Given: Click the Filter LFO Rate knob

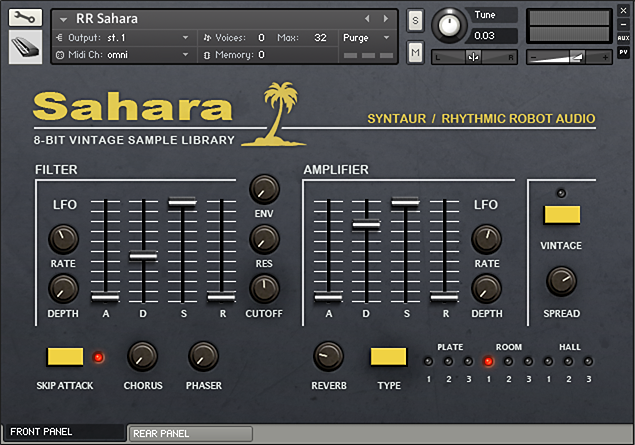Looking at the screenshot, I should tap(63, 239).
